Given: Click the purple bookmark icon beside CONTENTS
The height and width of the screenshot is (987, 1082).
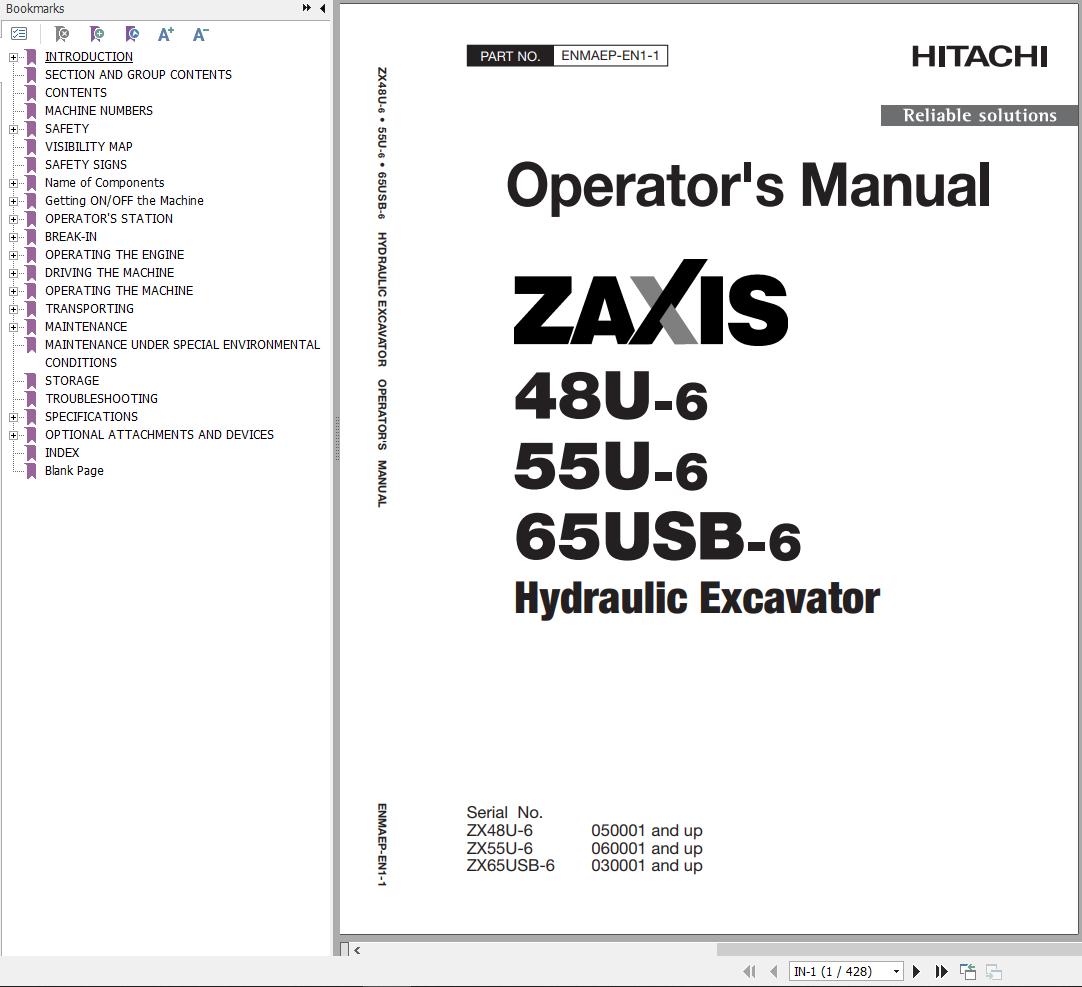Looking at the screenshot, I should 31,92.
